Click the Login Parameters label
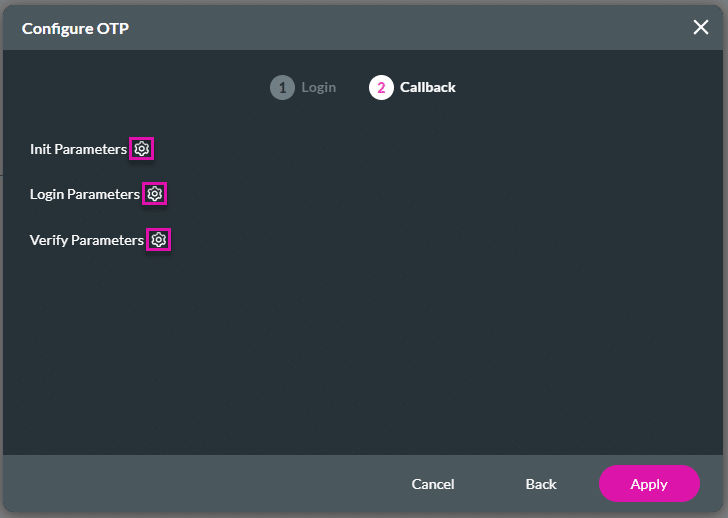This screenshot has height=518, width=728. 85,194
